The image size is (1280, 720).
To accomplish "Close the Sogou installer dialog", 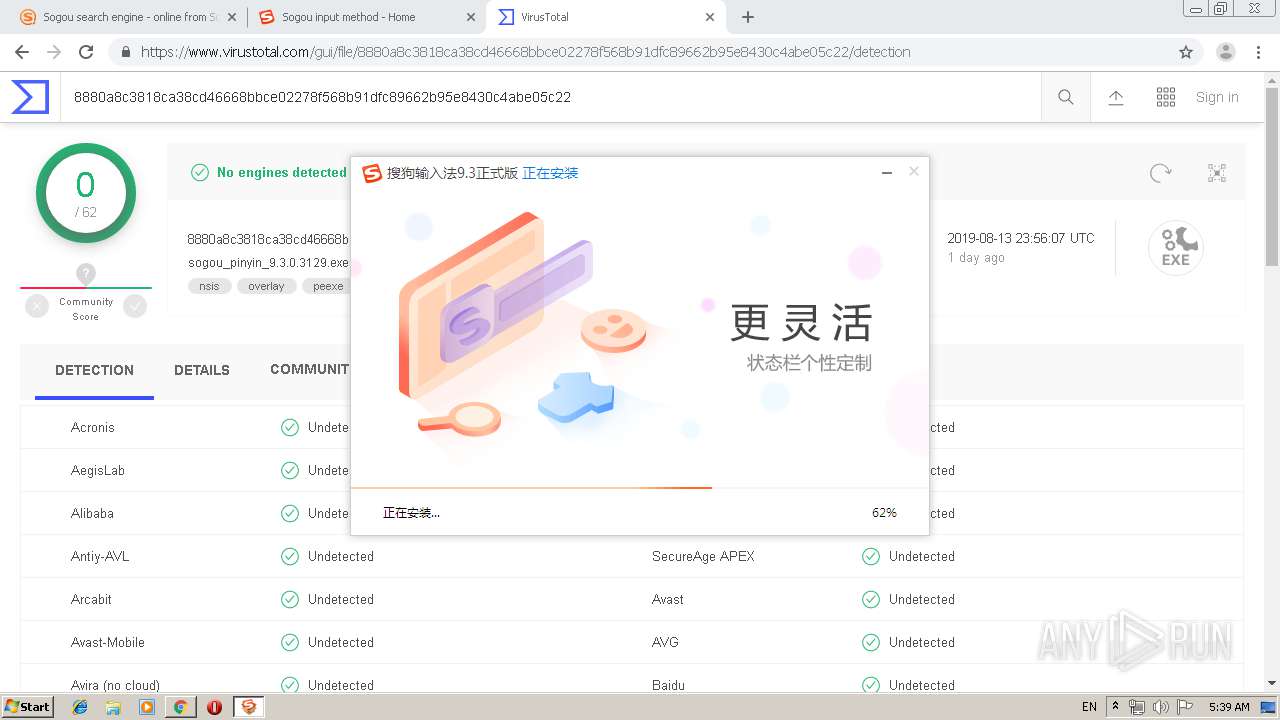I will (913, 172).
